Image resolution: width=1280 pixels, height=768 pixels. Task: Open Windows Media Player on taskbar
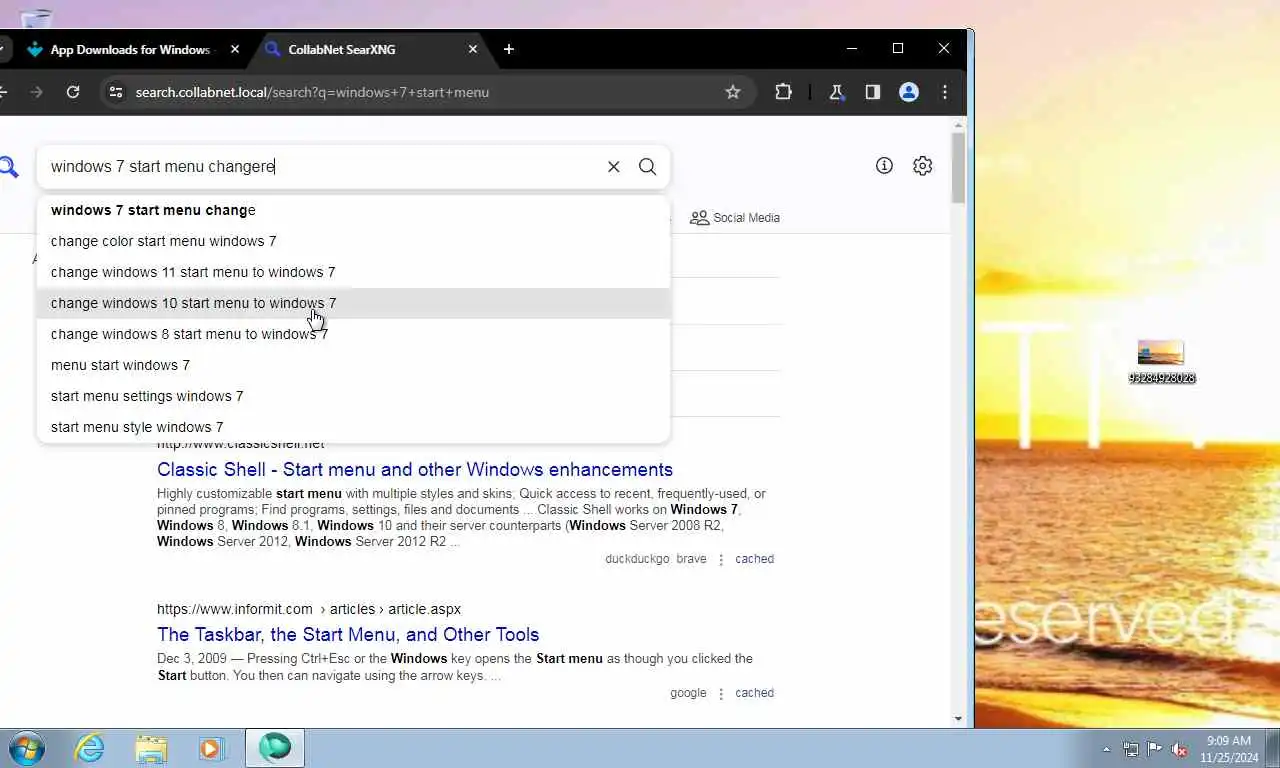tap(212, 748)
